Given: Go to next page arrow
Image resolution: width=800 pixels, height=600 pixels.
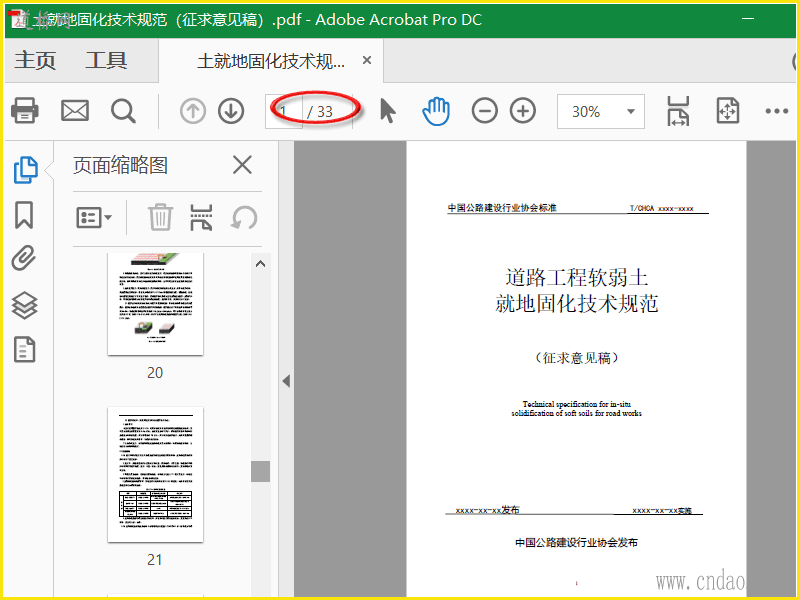Looking at the screenshot, I should pos(231,111).
